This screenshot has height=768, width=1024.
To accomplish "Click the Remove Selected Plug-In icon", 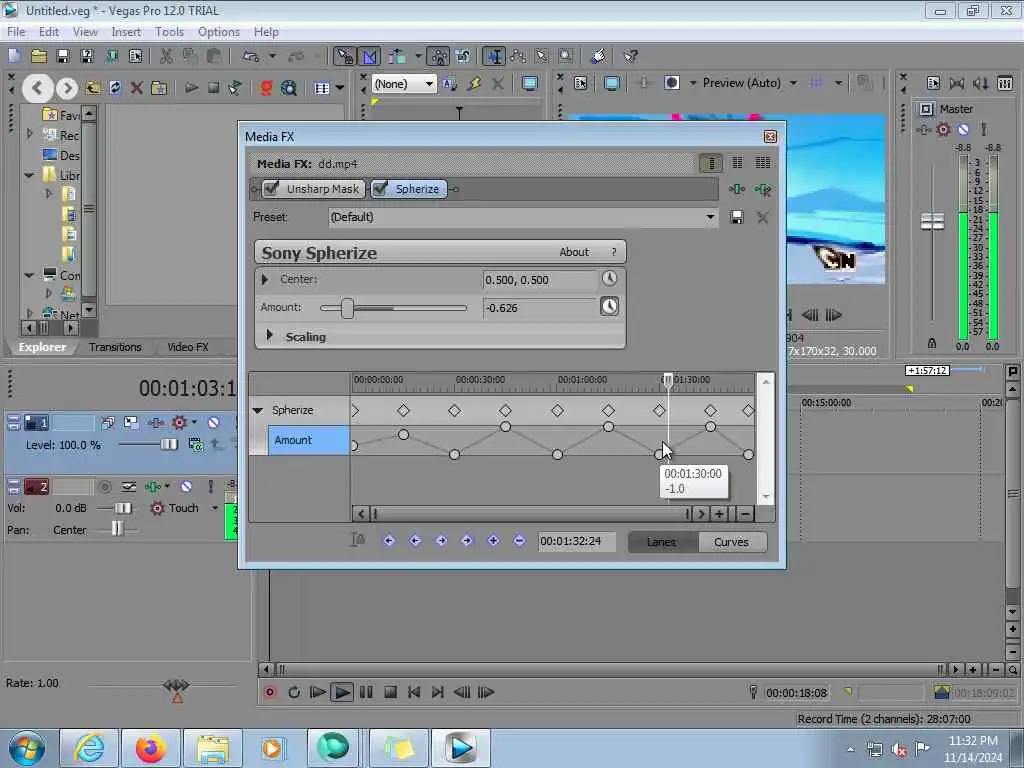I will (x=763, y=189).
